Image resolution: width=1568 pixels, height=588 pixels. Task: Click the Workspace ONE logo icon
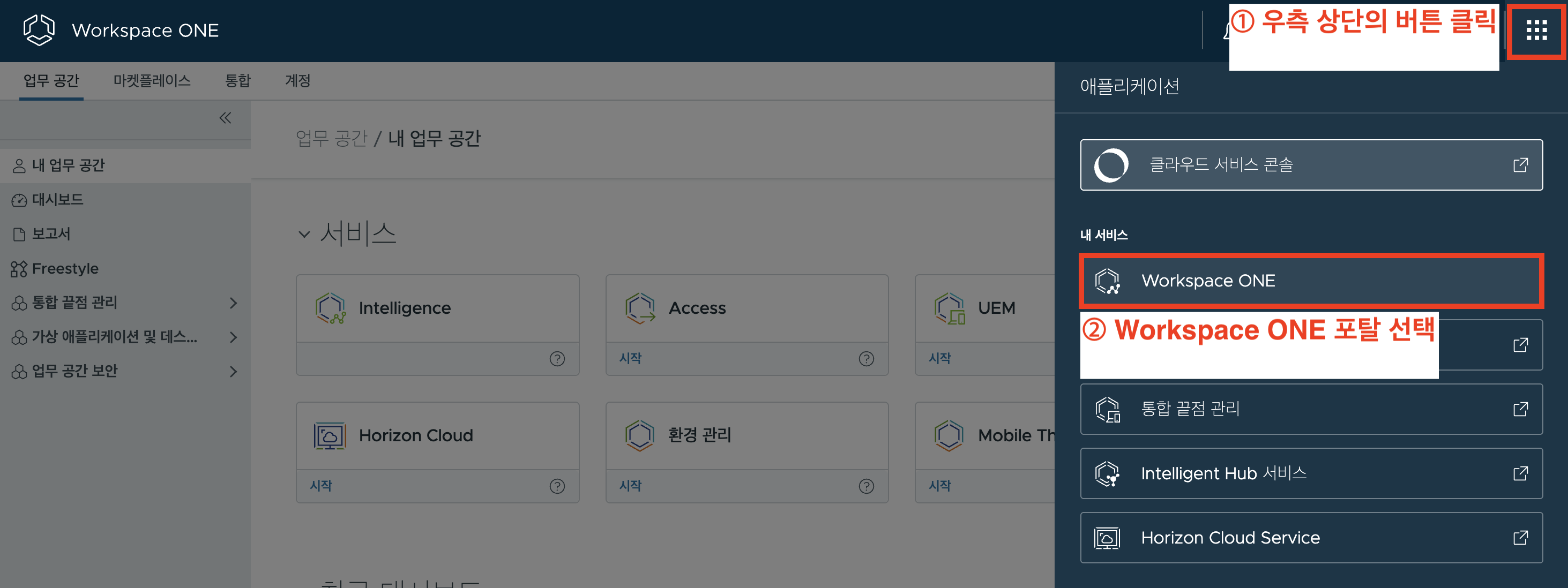pos(39,30)
